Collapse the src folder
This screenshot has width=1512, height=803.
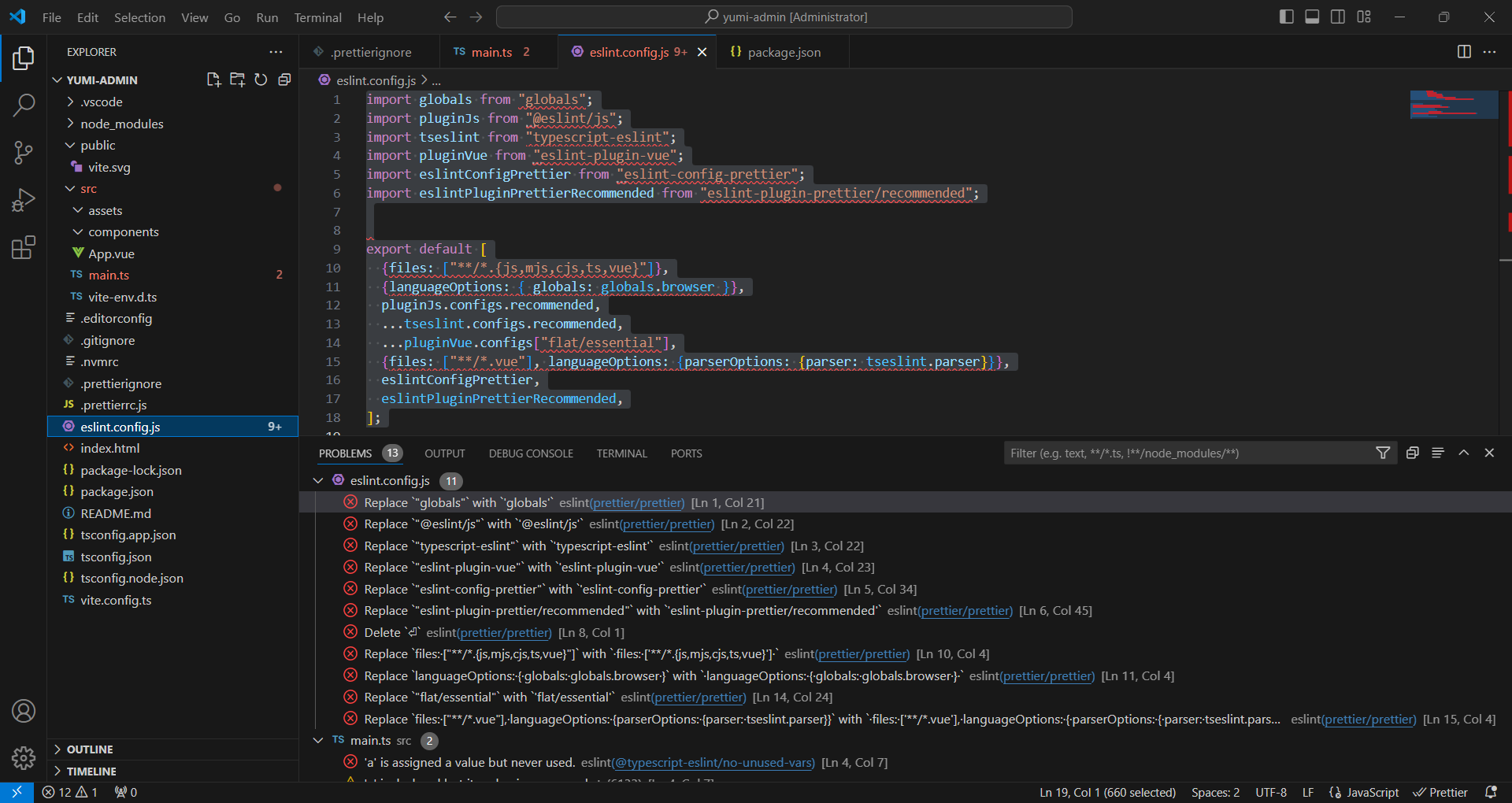click(71, 189)
